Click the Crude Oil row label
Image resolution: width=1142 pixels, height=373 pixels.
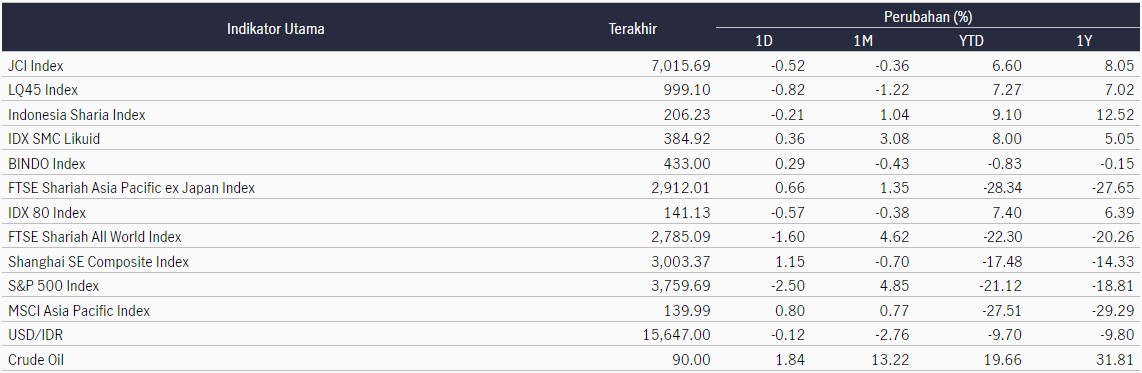point(36,359)
